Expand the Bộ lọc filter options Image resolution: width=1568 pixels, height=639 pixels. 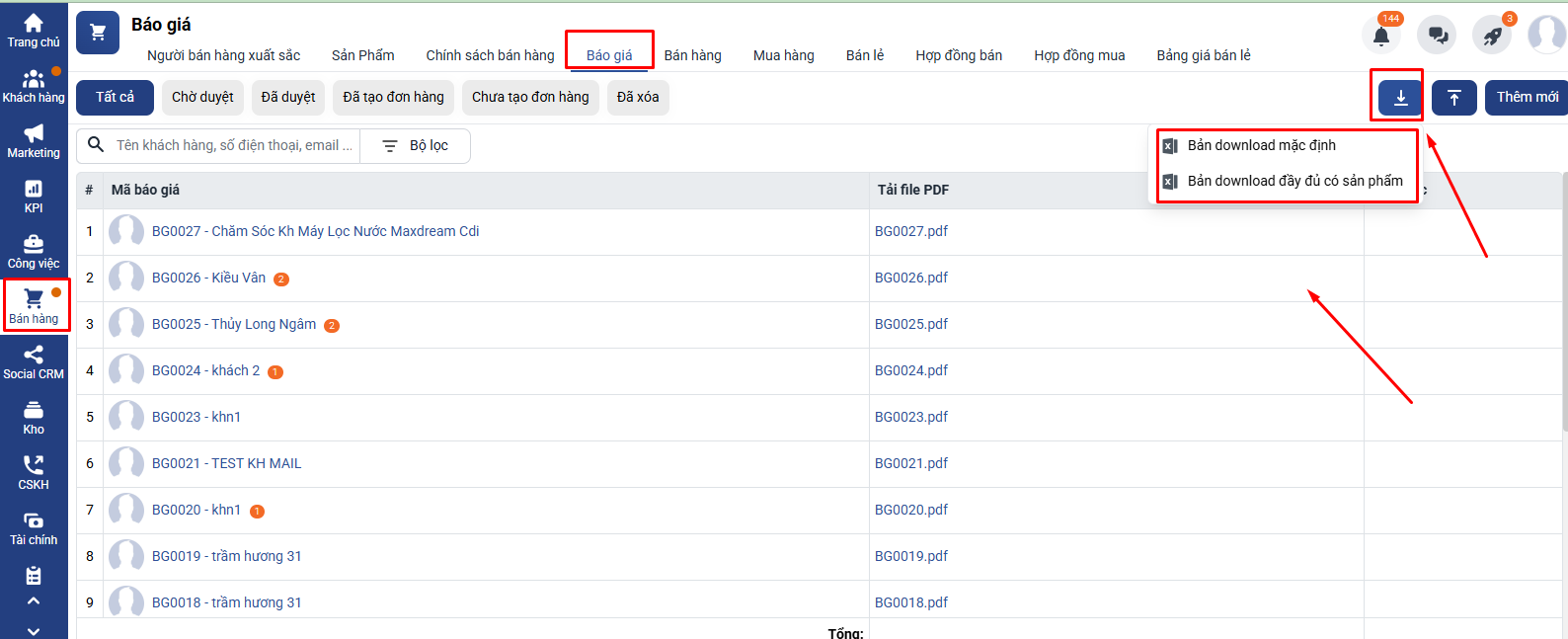416,146
